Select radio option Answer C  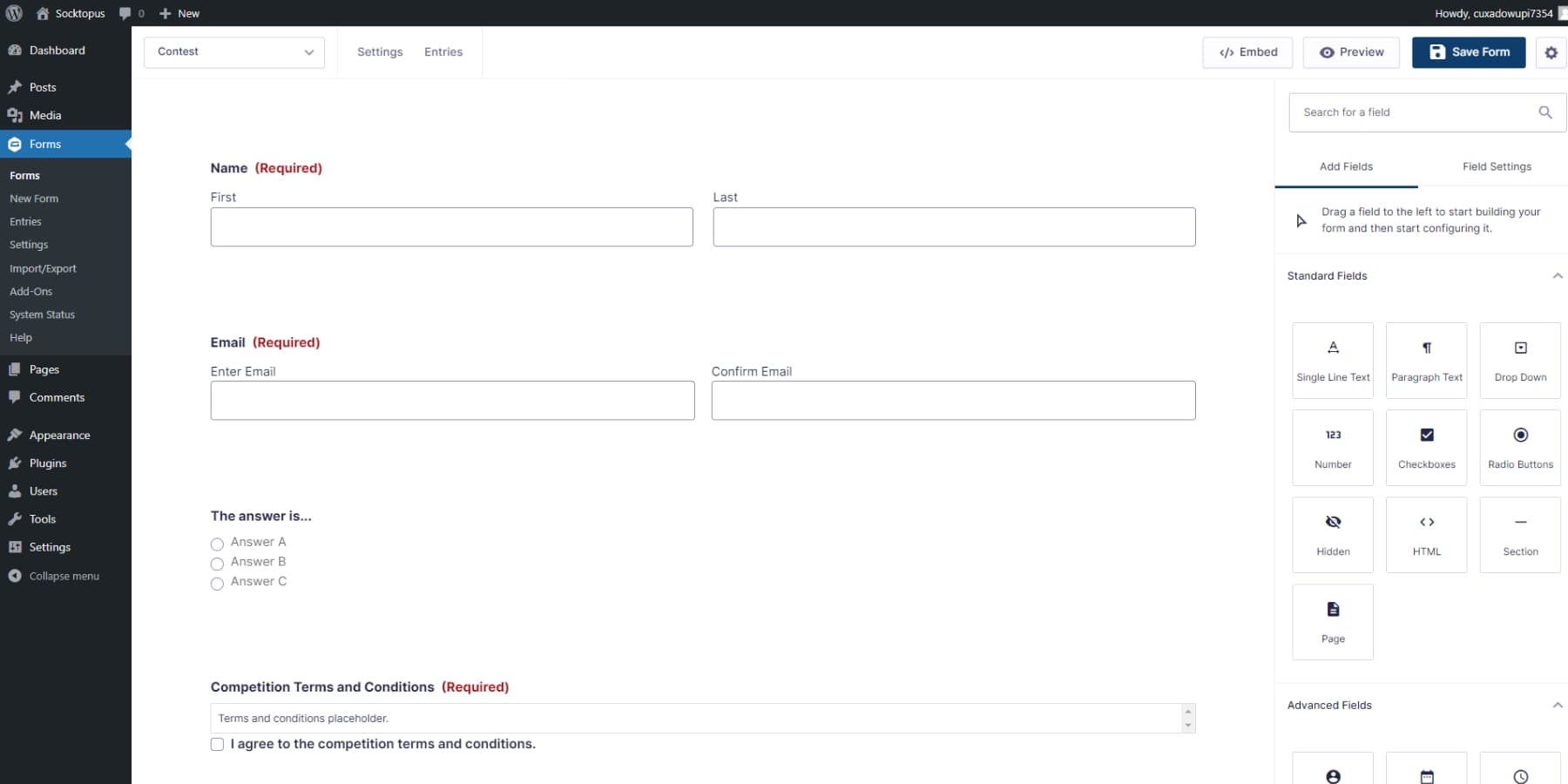[217, 584]
